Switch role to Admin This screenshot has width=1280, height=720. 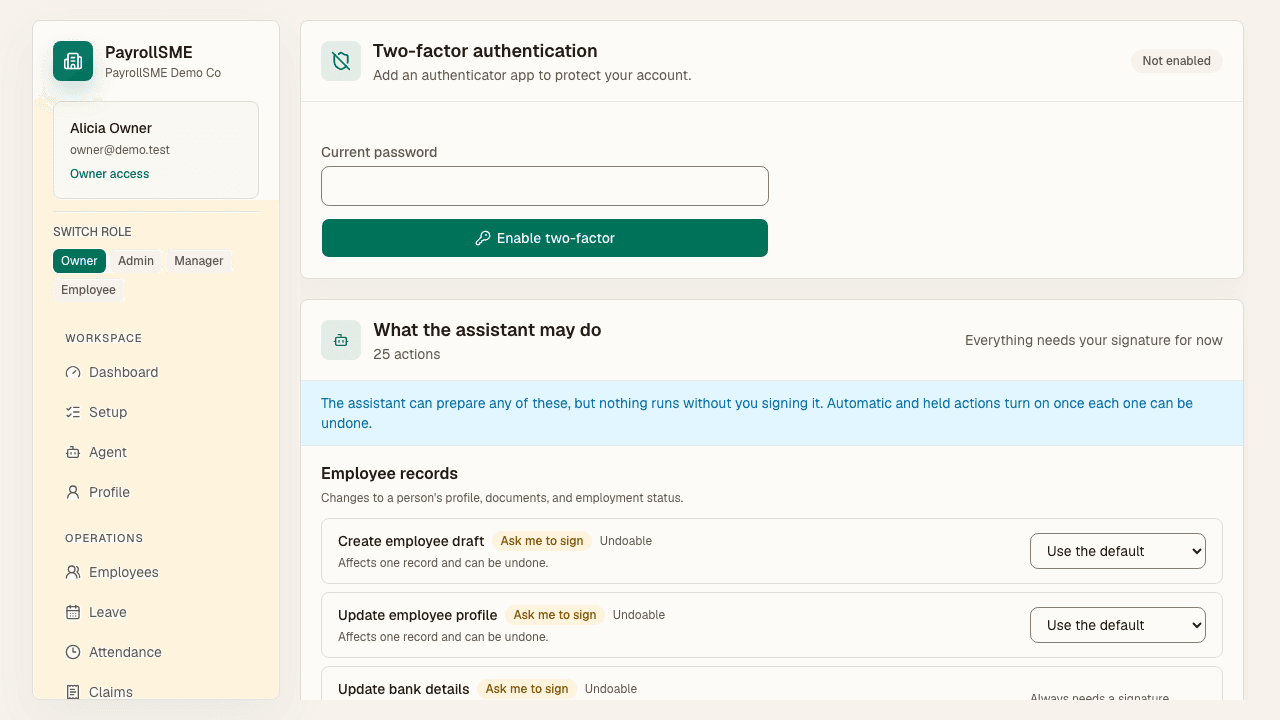point(136,261)
